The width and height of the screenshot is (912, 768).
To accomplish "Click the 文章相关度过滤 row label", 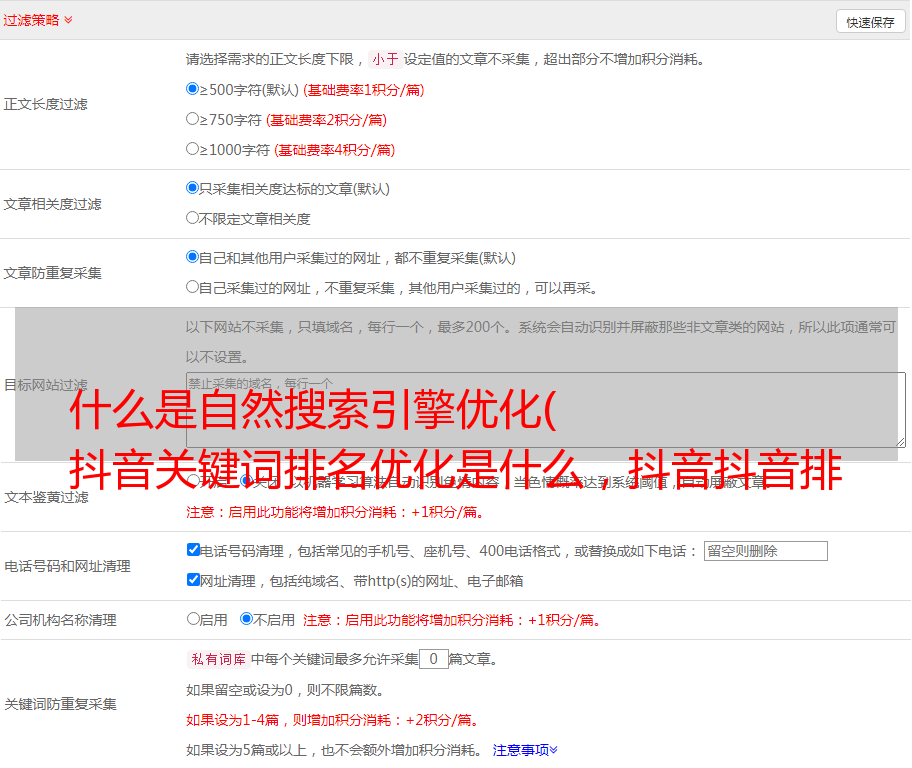I will [52, 204].
